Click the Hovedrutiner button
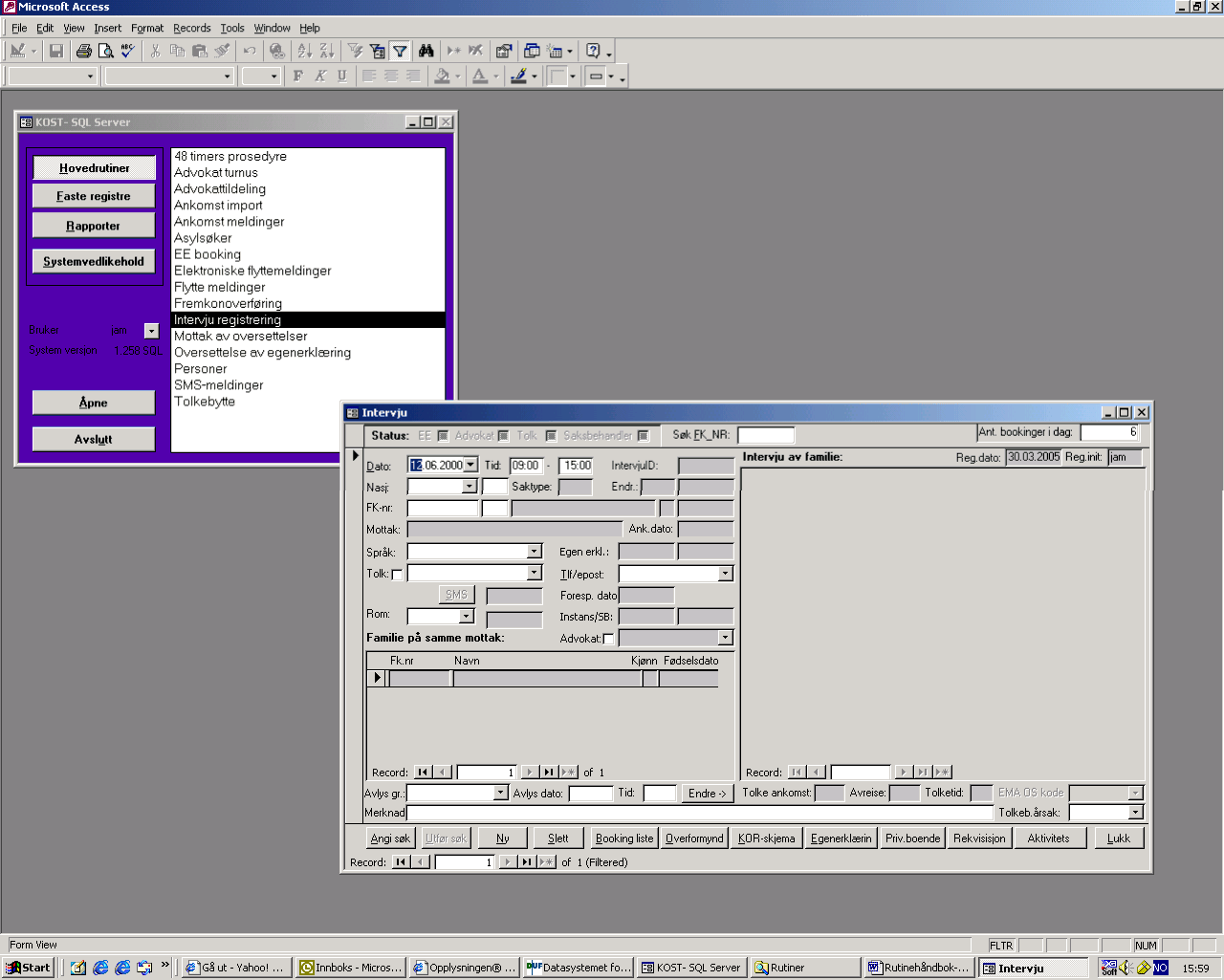The image size is (1224, 980). coord(94,168)
